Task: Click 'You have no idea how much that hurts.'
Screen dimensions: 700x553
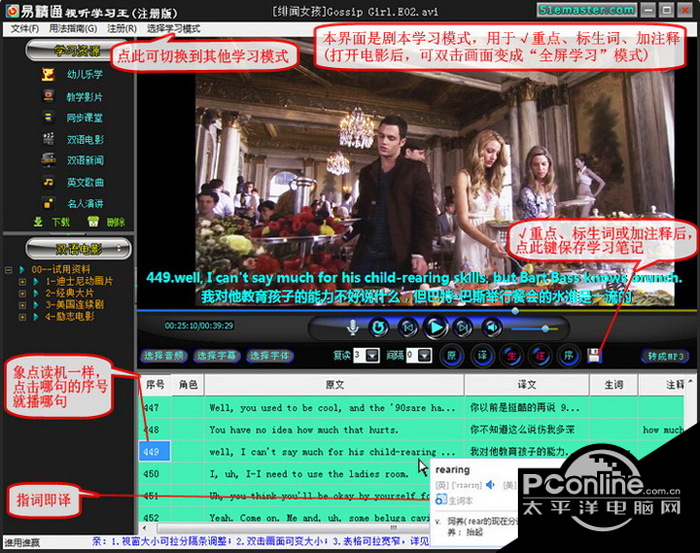Action: (x=303, y=430)
